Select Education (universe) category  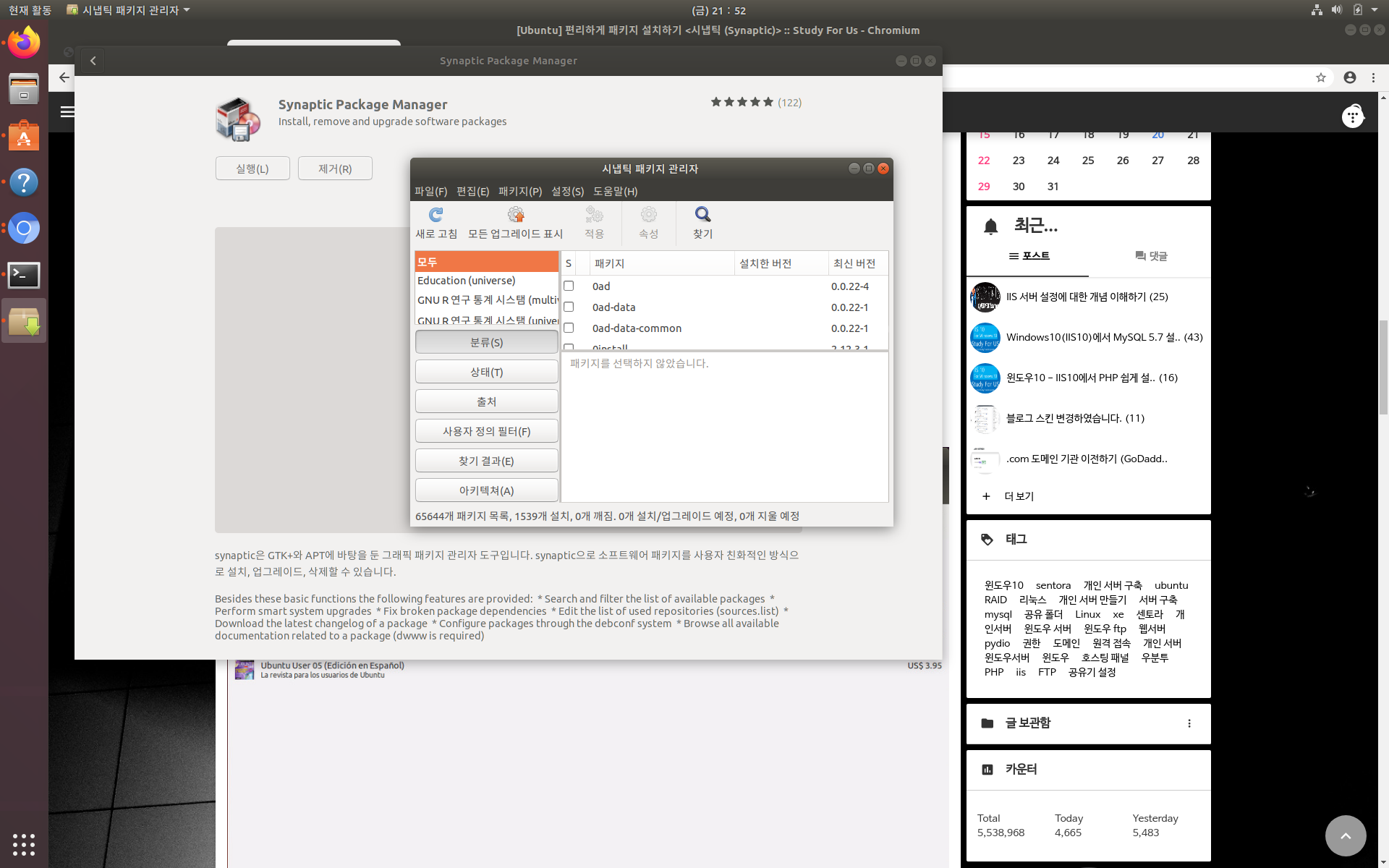click(486, 281)
